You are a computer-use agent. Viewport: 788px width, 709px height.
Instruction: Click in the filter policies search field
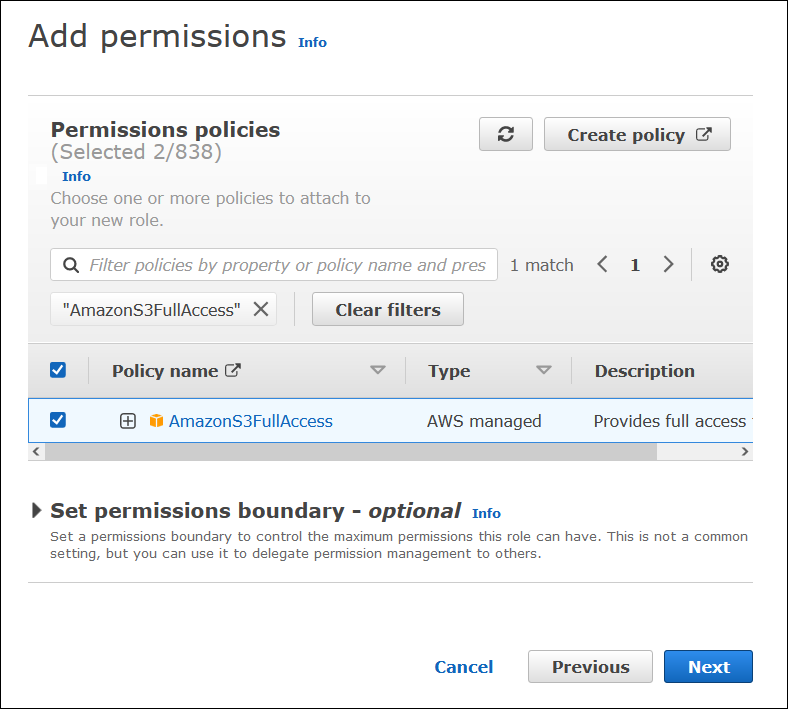click(287, 265)
